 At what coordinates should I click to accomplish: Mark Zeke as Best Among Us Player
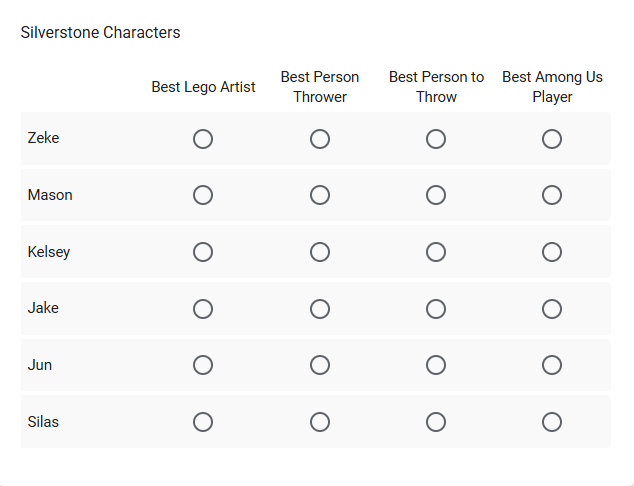coord(552,139)
